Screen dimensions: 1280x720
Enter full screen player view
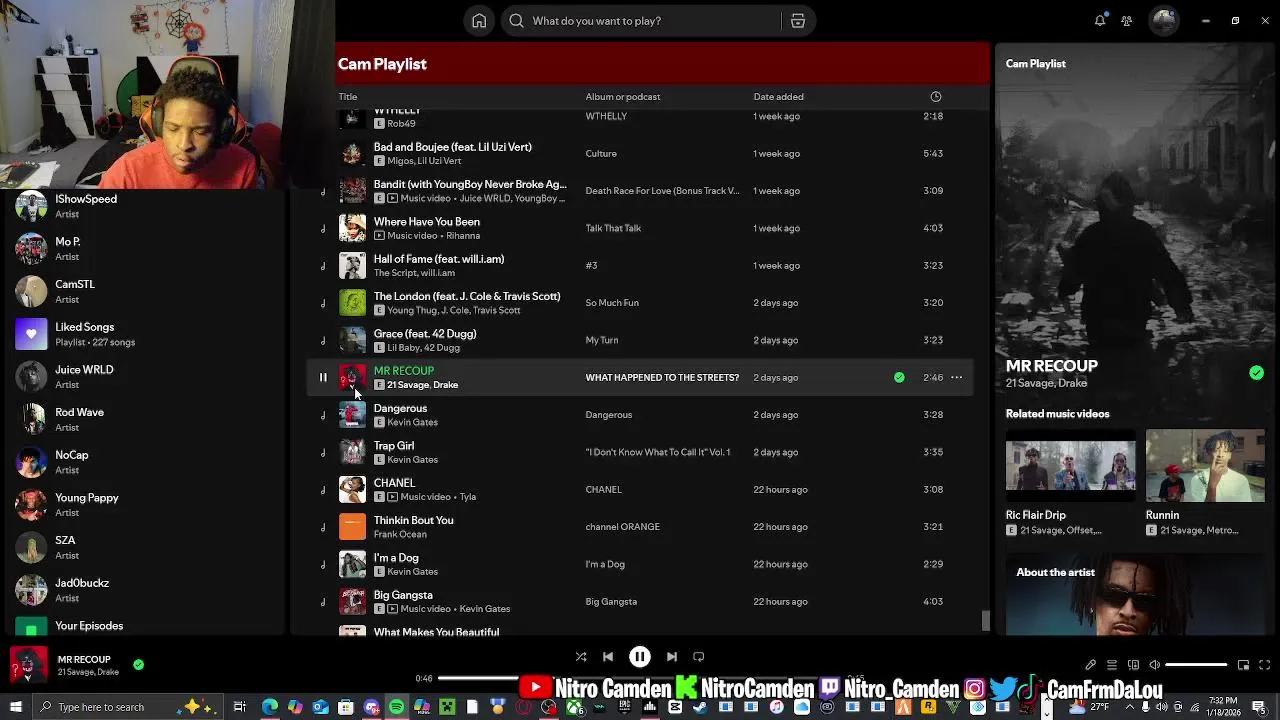coord(1264,665)
